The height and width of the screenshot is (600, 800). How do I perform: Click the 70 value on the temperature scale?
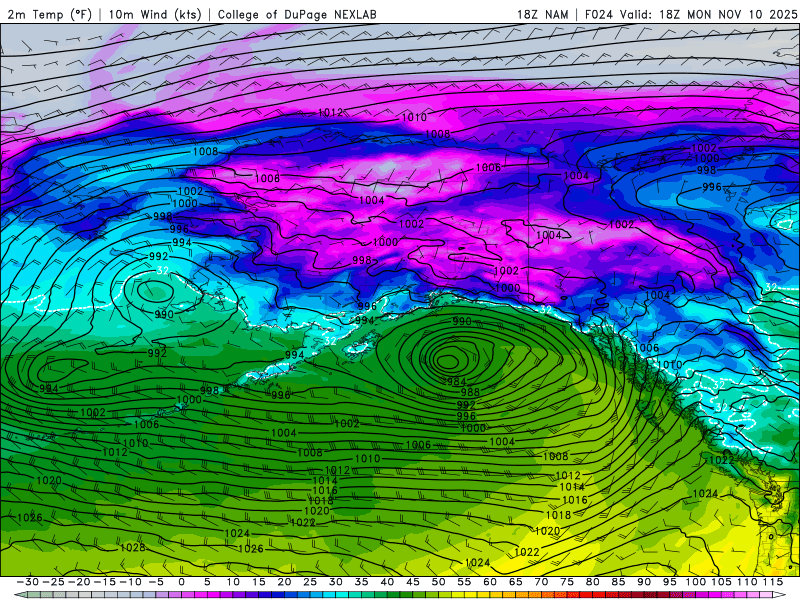[541, 582]
